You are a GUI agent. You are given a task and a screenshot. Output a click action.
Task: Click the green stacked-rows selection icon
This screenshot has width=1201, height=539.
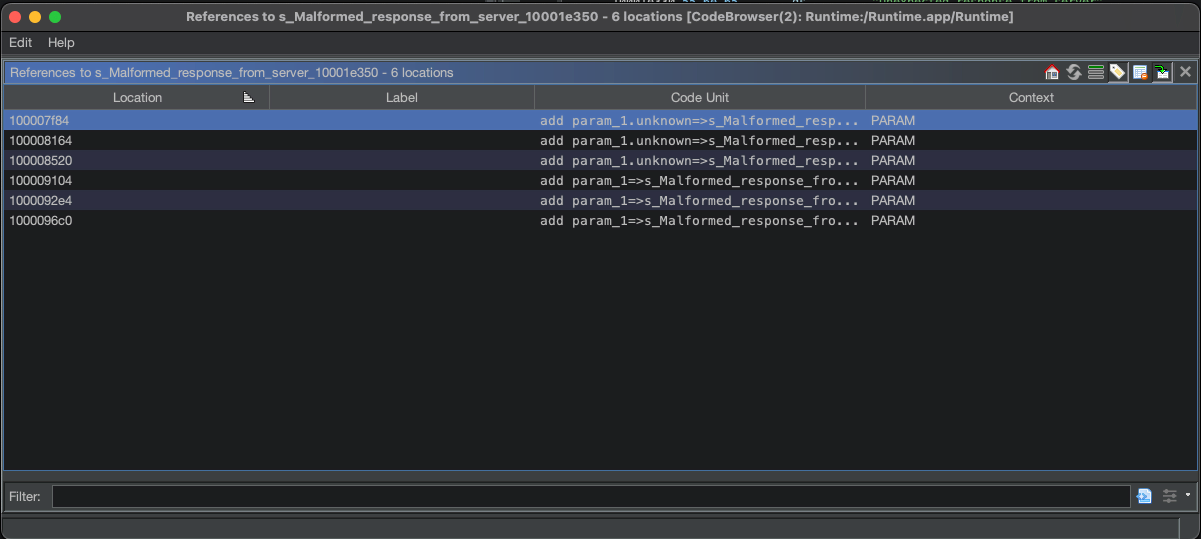[x=1095, y=72]
